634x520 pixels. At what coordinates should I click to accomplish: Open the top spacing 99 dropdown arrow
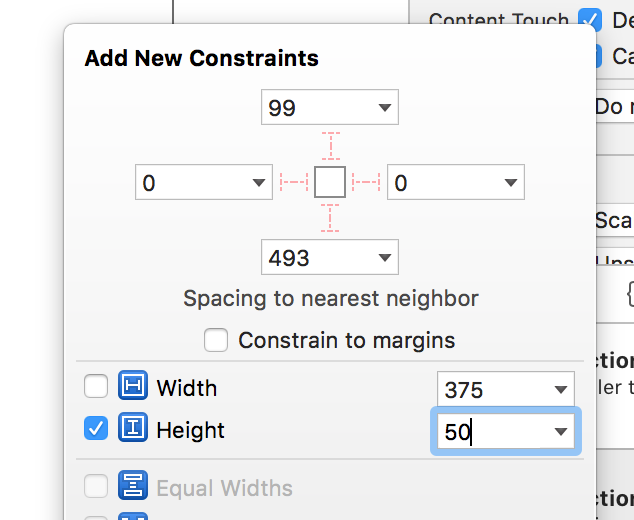[x=385, y=108]
